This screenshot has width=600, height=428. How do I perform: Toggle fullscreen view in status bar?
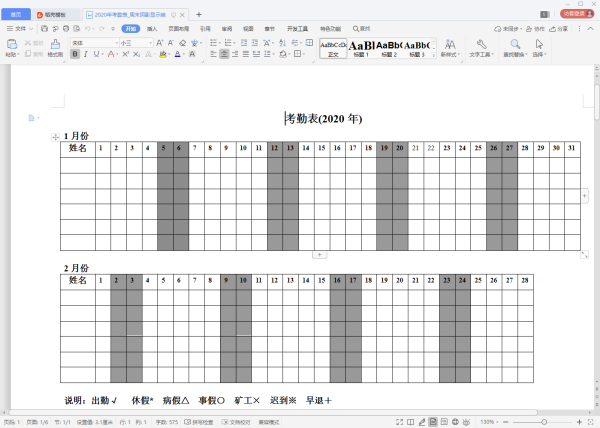(x=399, y=422)
